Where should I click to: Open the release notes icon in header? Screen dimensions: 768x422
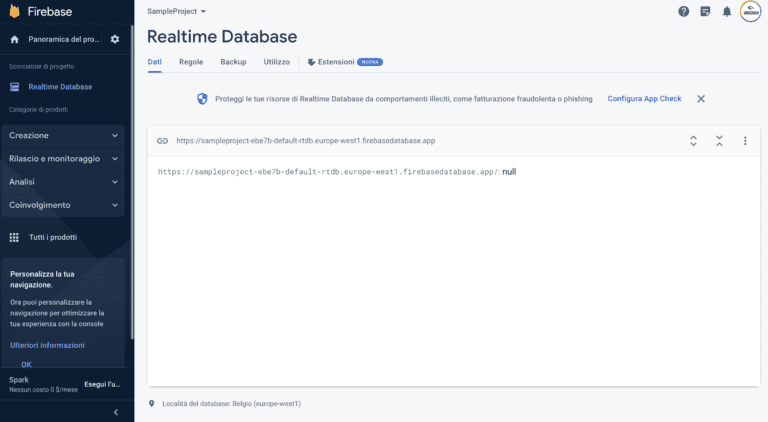click(x=705, y=11)
